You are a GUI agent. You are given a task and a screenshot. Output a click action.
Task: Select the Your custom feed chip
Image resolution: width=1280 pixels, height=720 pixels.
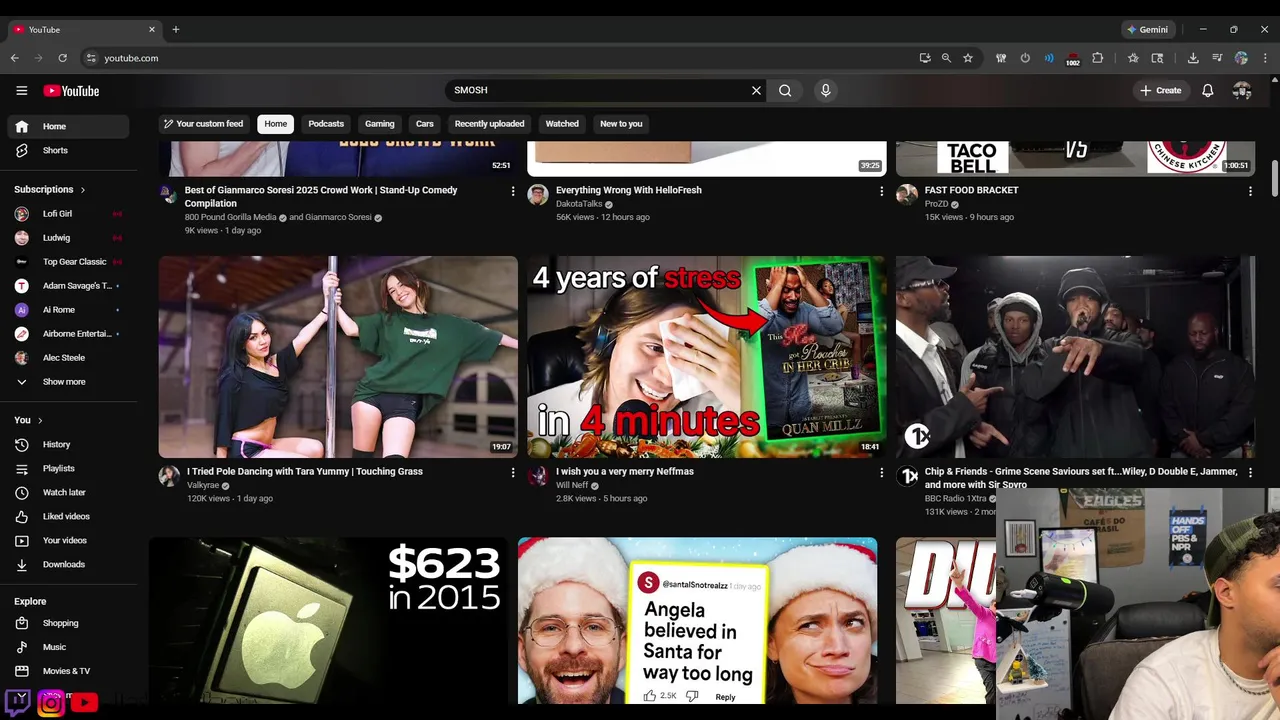(203, 124)
